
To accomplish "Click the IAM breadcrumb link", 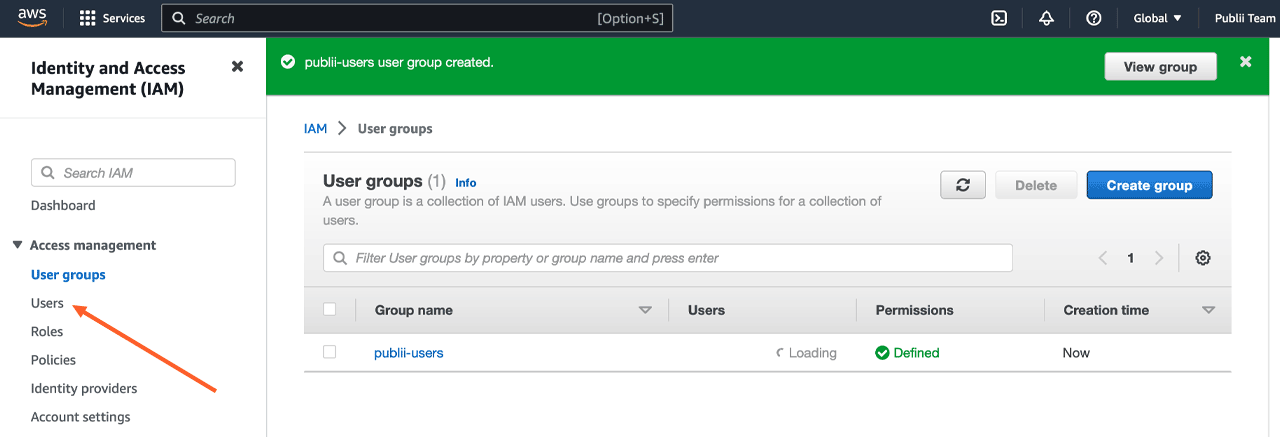I will pyautogui.click(x=315, y=129).
